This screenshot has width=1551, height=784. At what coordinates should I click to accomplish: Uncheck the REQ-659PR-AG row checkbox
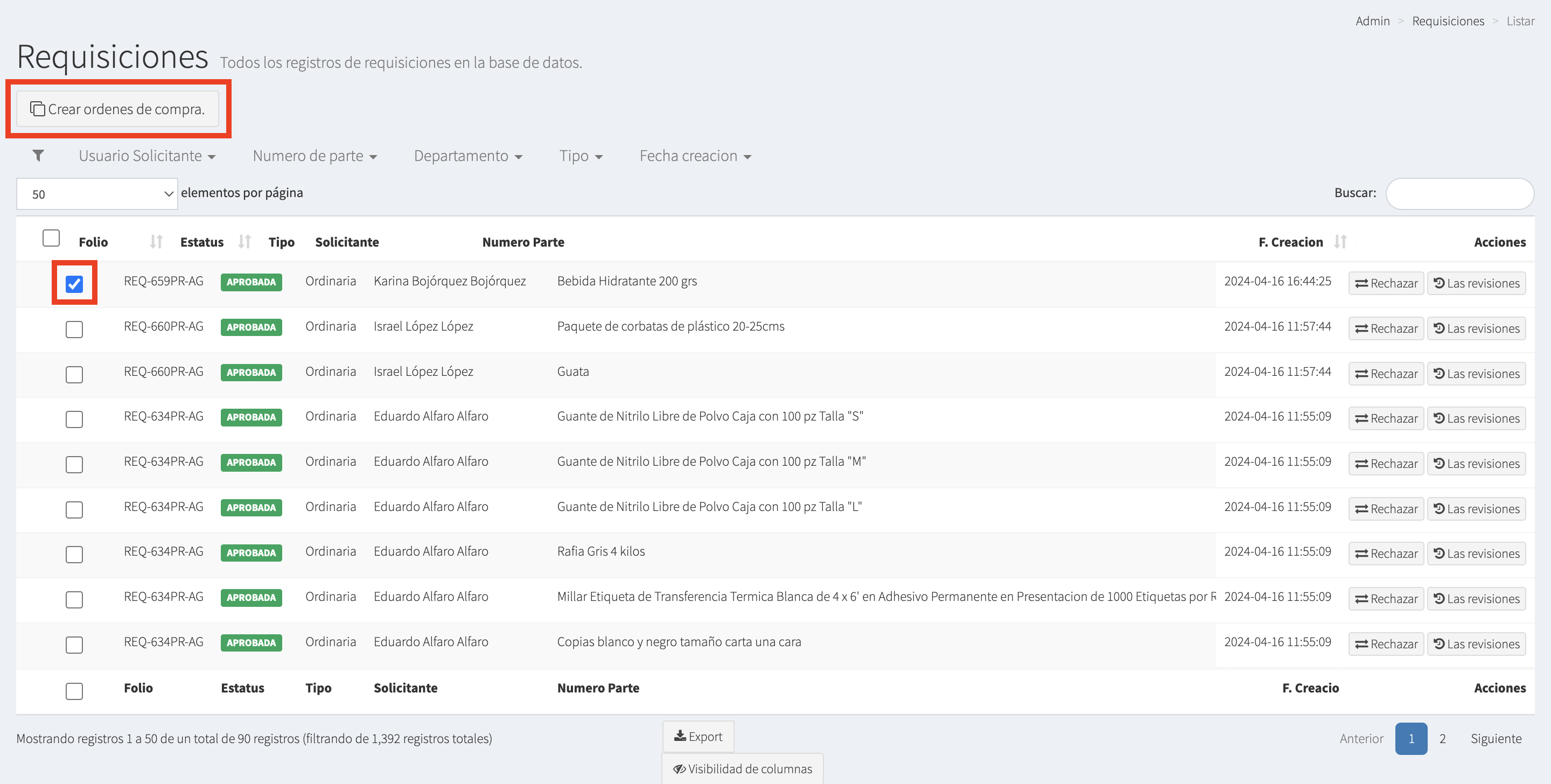point(74,284)
